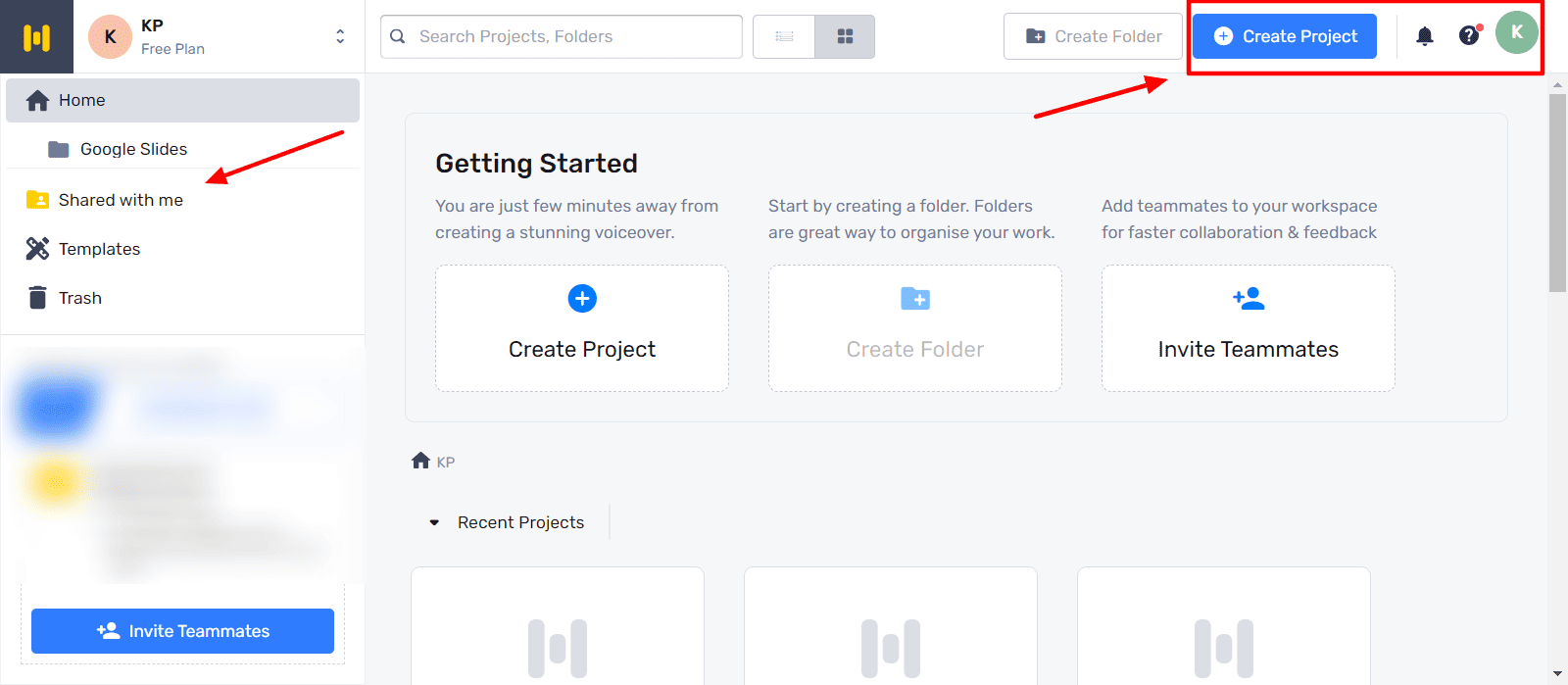Click the Invite Teammates sidebar button

point(182,631)
